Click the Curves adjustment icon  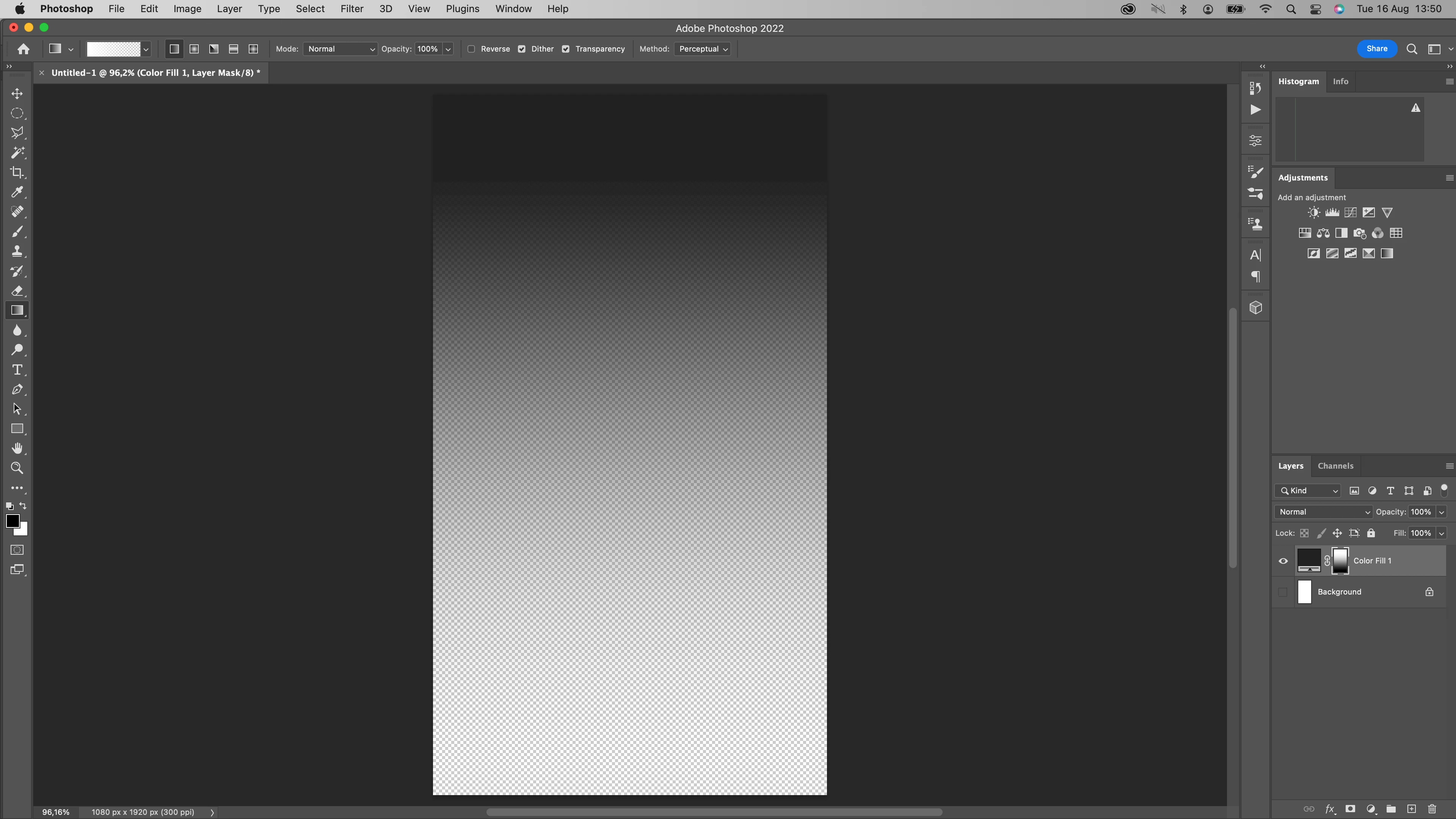pos(1350,212)
